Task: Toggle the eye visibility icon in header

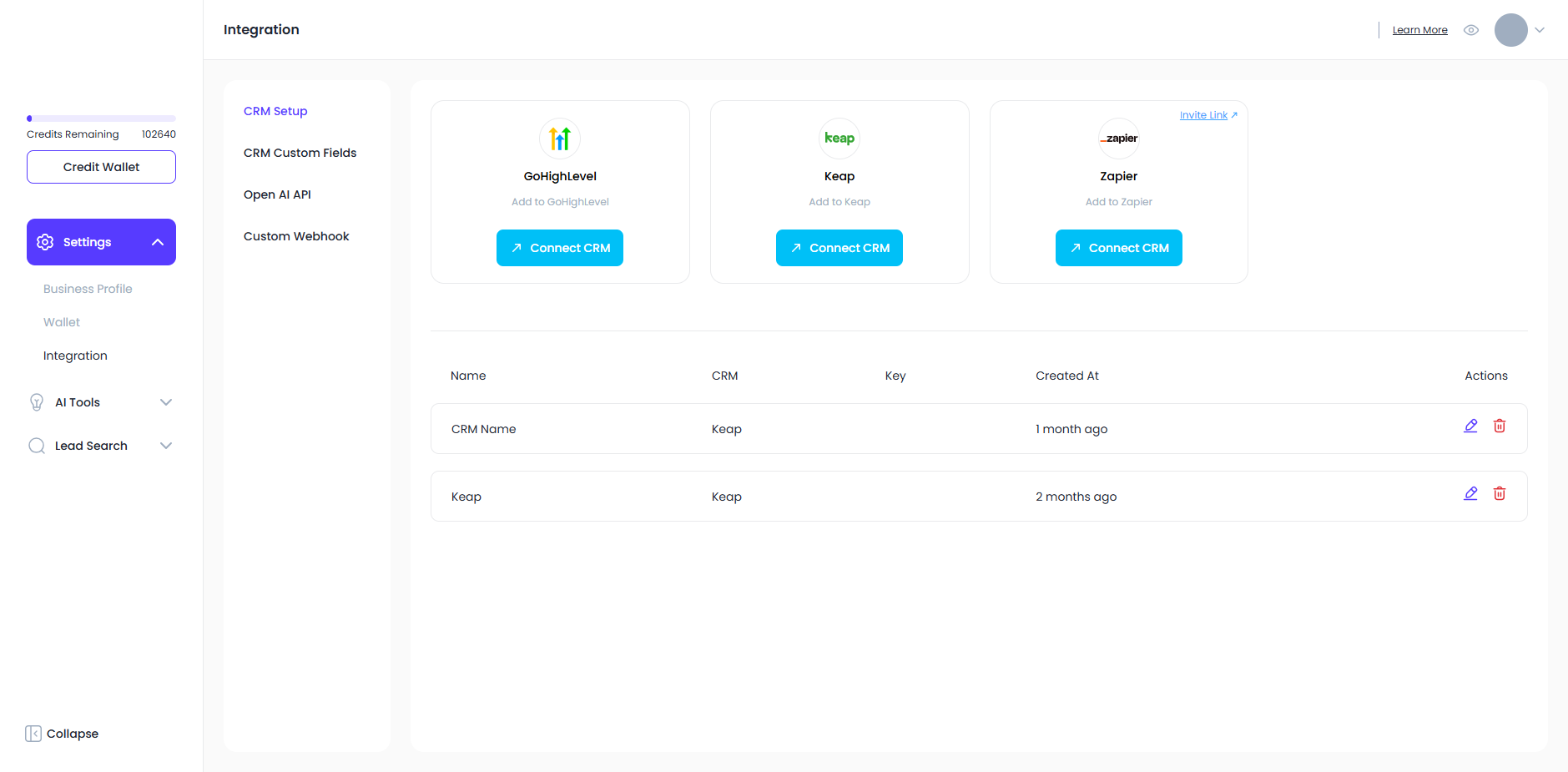Action: point(1471,30)
